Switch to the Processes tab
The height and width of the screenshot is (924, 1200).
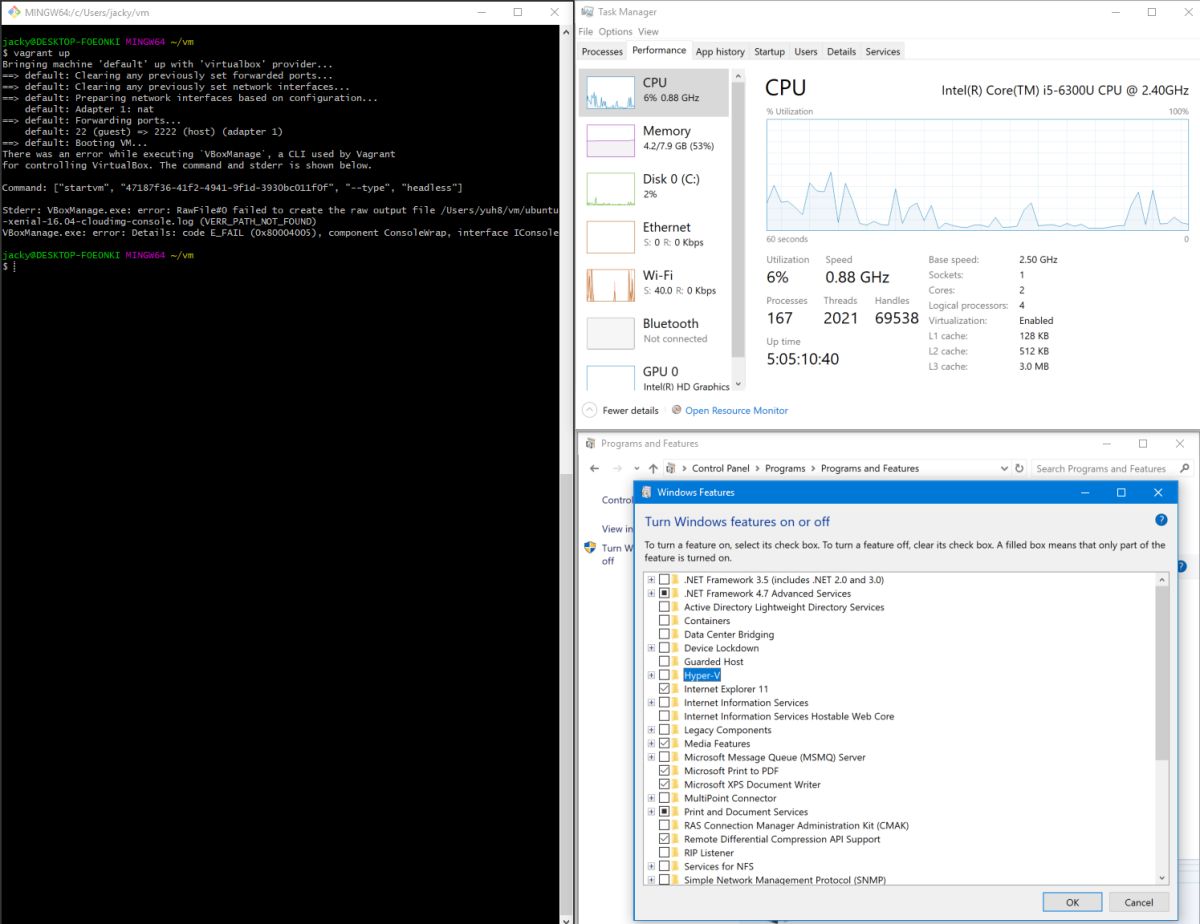602,52
